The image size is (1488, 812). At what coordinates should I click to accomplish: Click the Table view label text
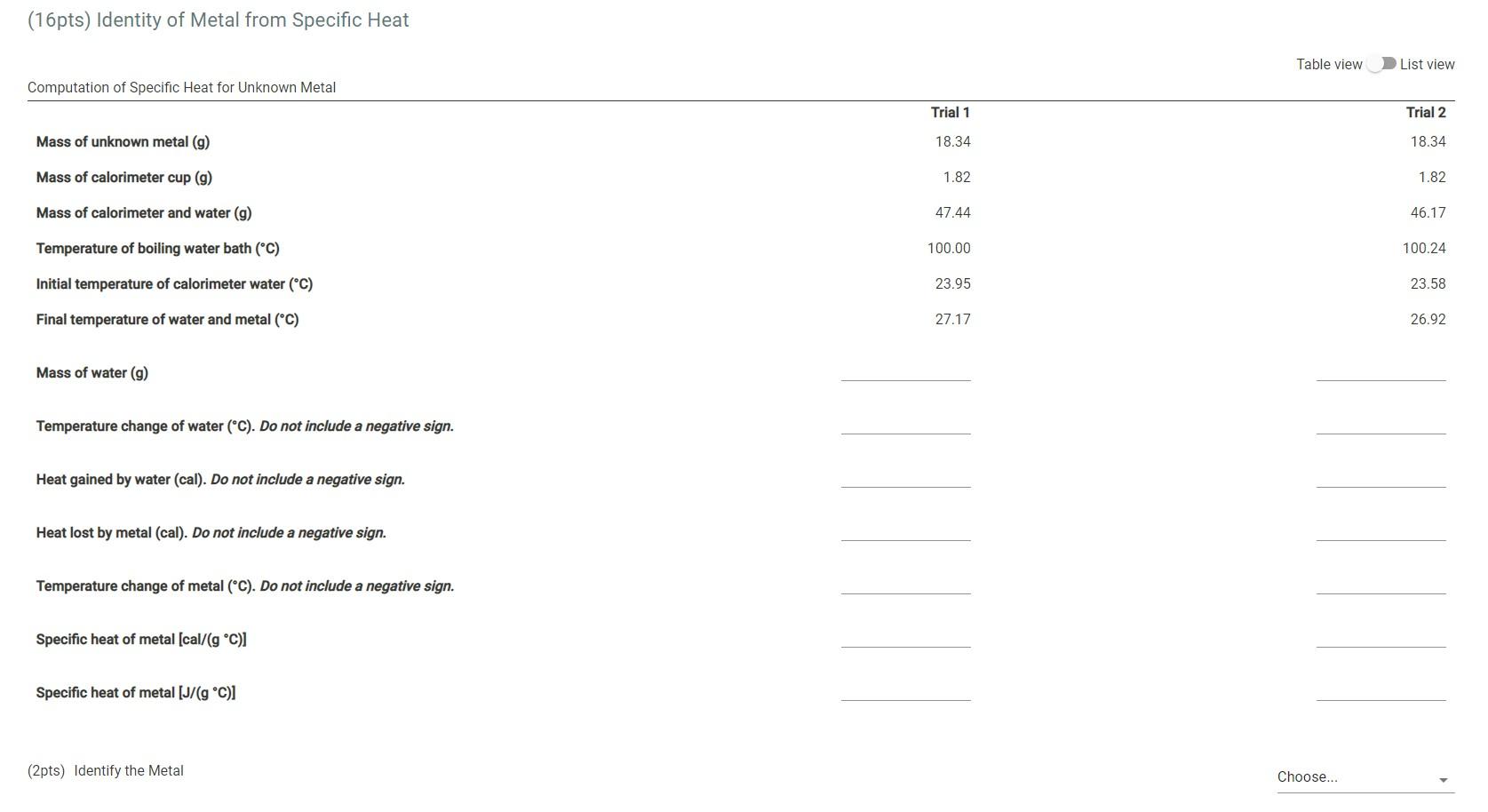pyautogui.click(x=1329, y=64)
